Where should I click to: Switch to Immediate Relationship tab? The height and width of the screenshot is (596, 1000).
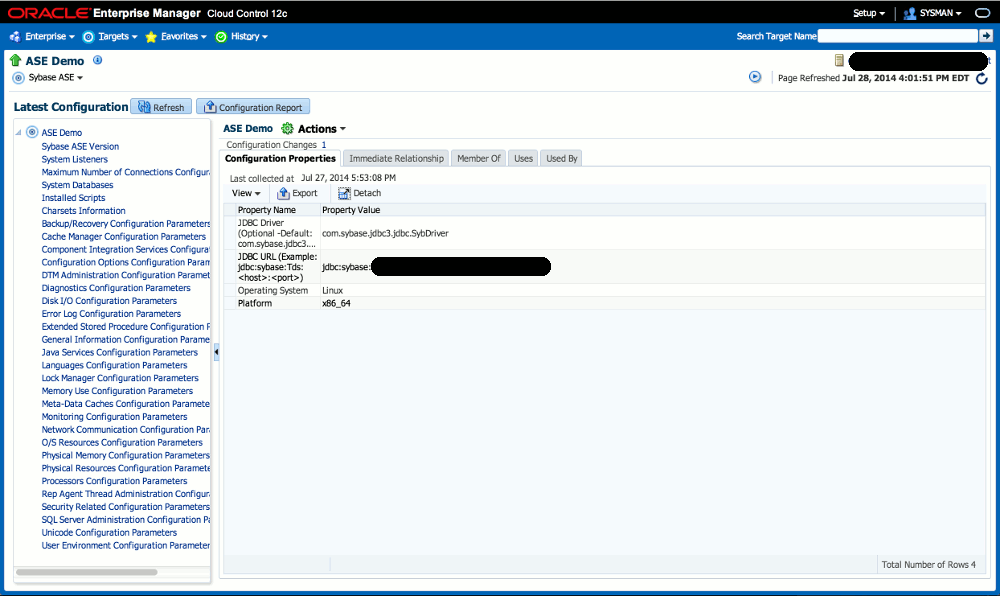click(396, 158)
